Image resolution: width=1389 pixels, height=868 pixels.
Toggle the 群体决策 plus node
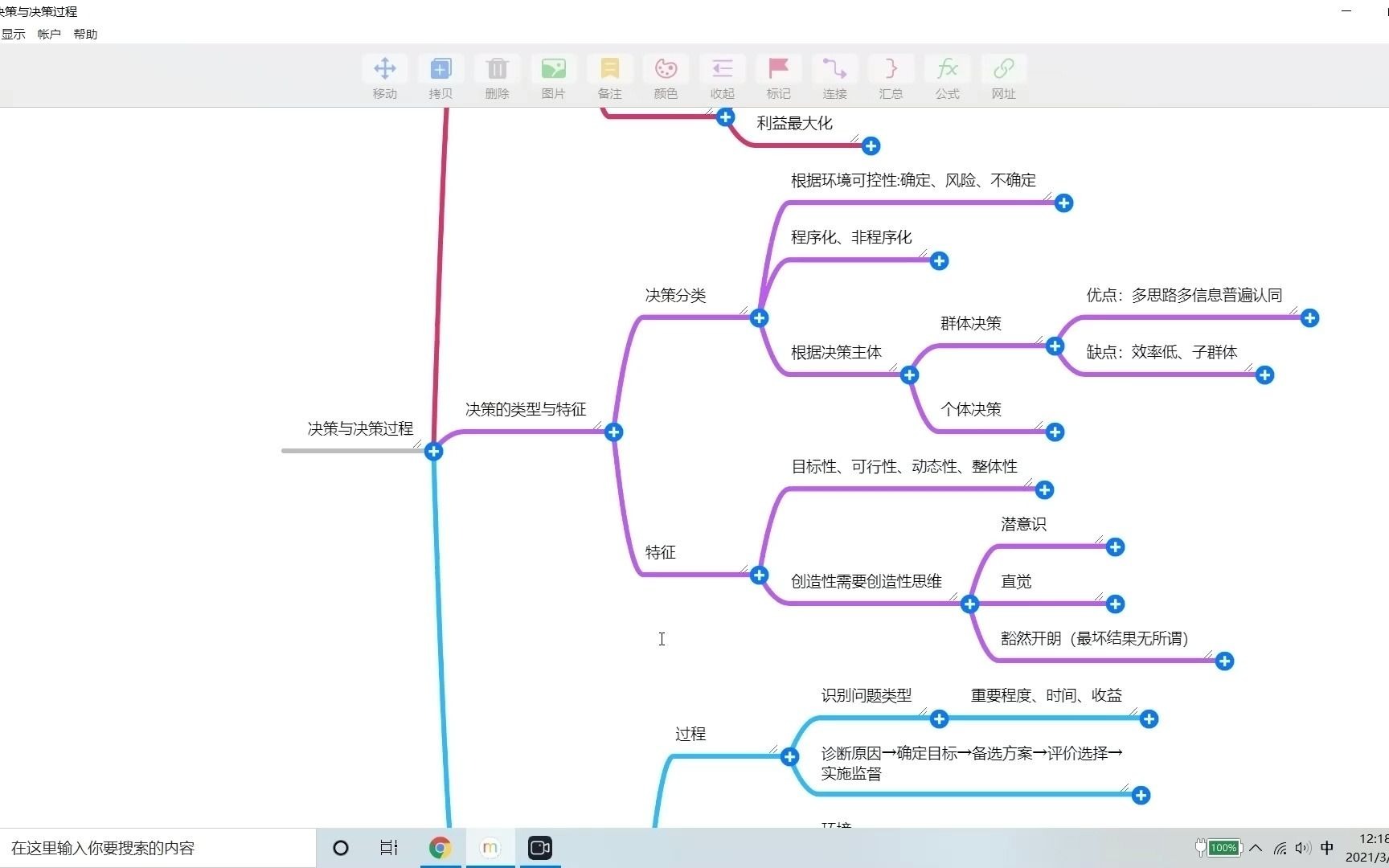tap(1055, 346)
